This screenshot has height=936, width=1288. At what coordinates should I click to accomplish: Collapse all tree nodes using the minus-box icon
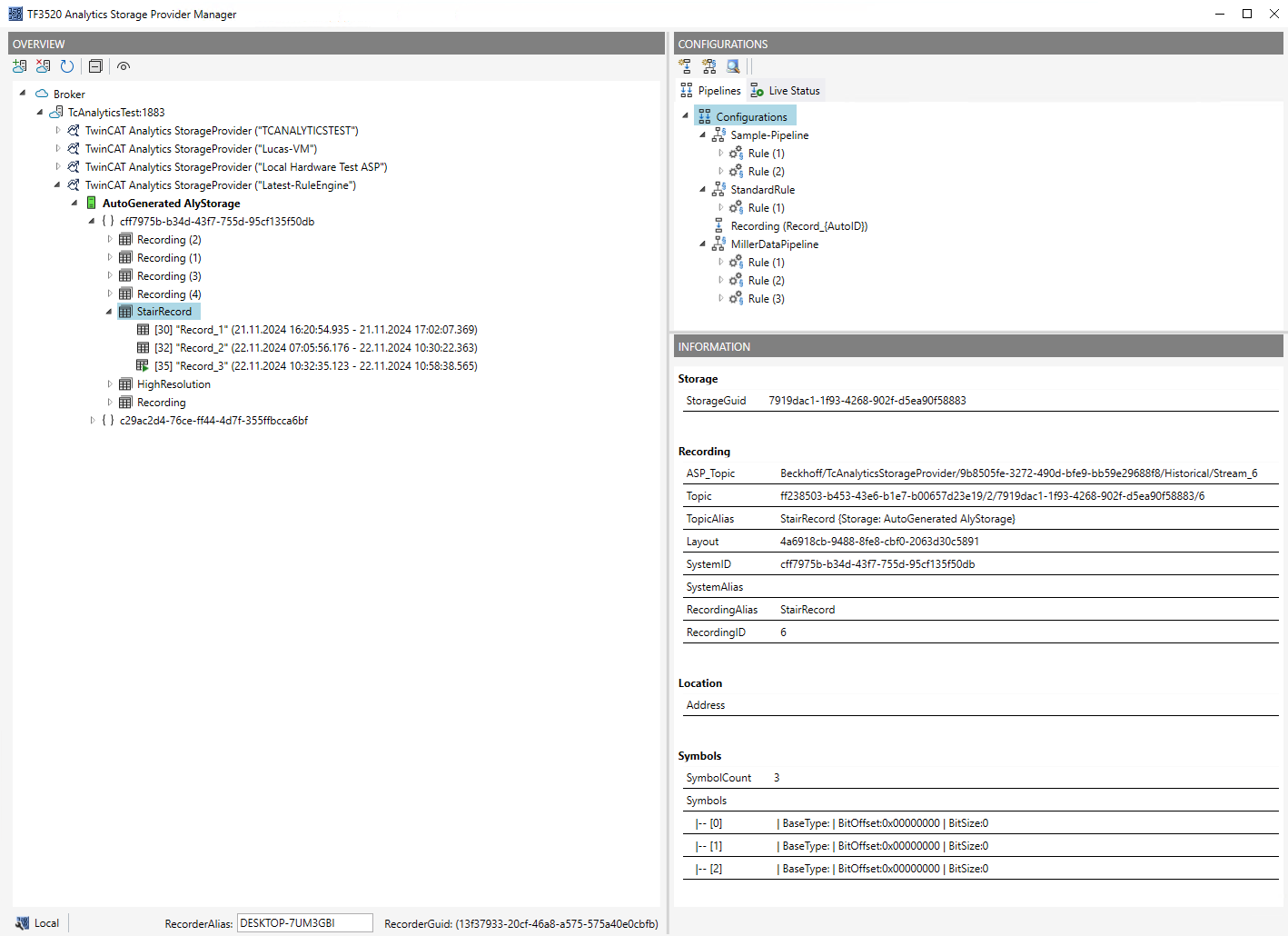click(95, 66)
